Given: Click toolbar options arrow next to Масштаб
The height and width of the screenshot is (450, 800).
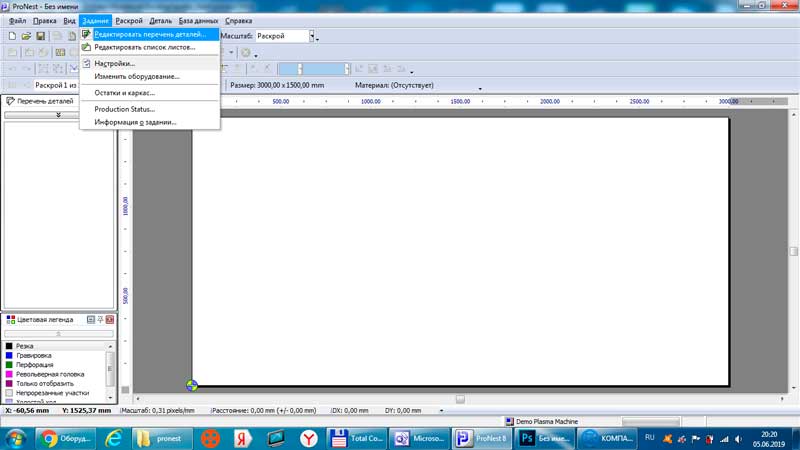Looking at the screenshot, I should 317,39.
